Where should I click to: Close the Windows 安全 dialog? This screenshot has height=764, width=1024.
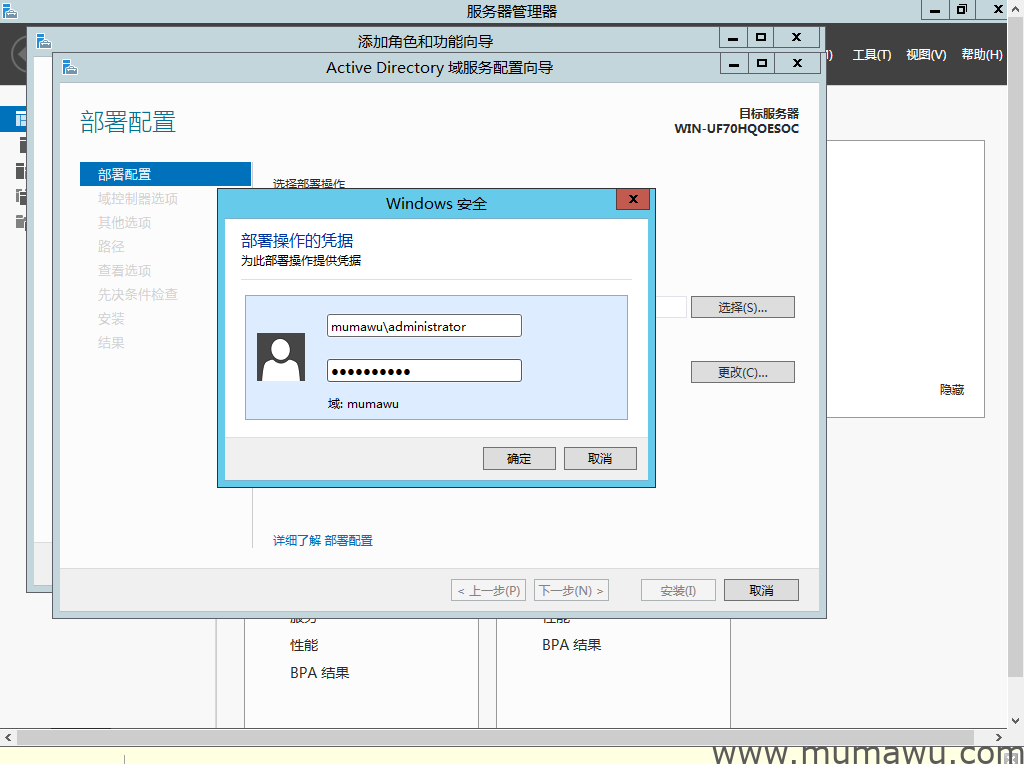pos(633,201)
